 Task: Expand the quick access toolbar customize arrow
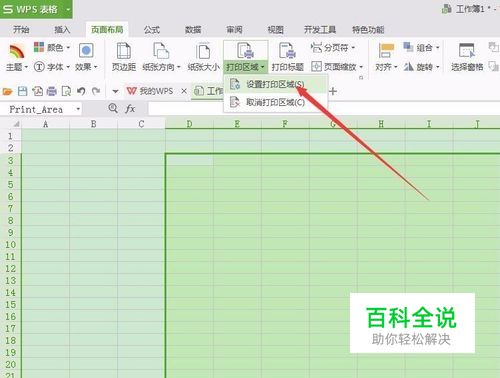pos(115,91)
